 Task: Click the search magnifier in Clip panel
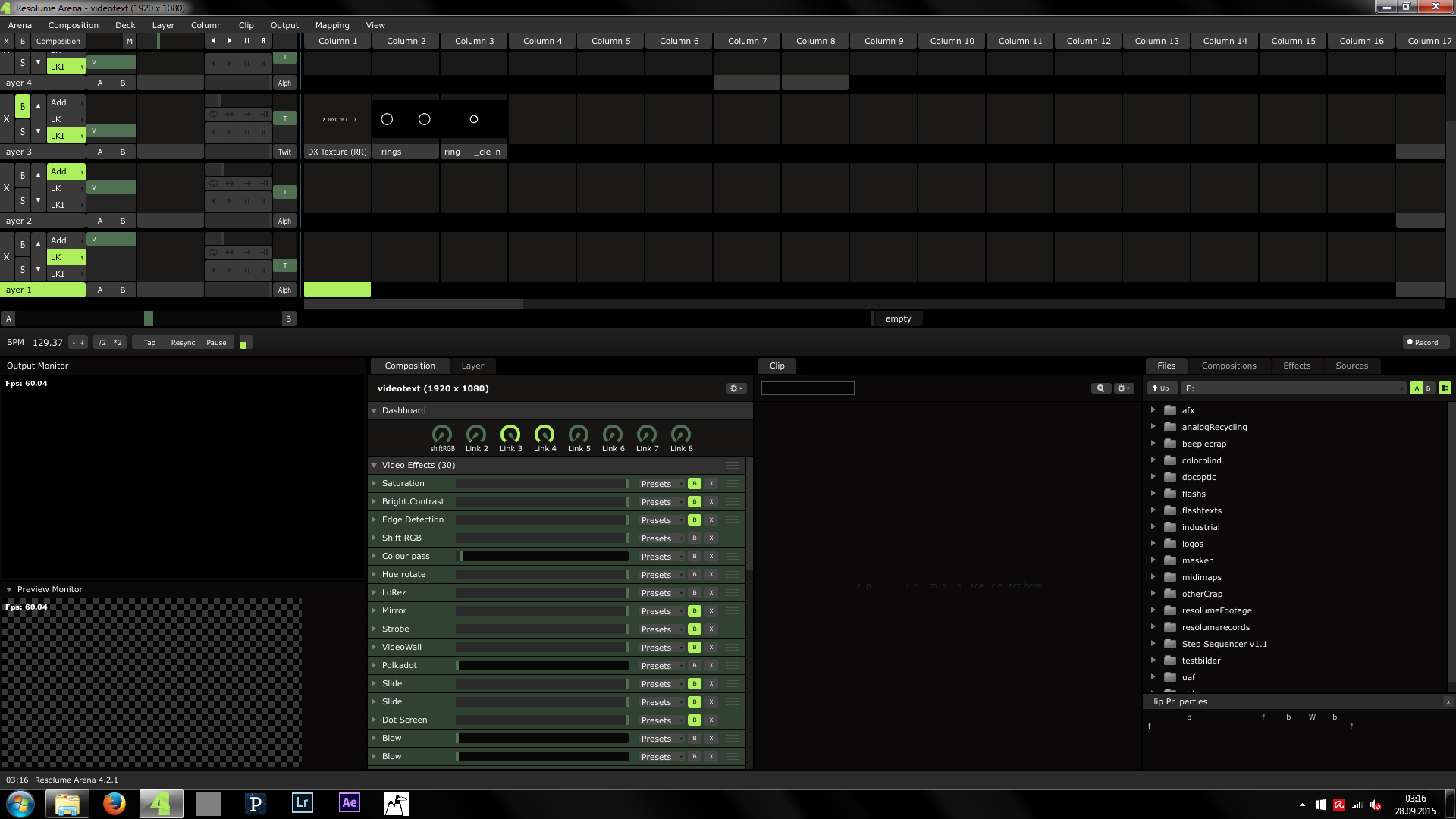1100,388
